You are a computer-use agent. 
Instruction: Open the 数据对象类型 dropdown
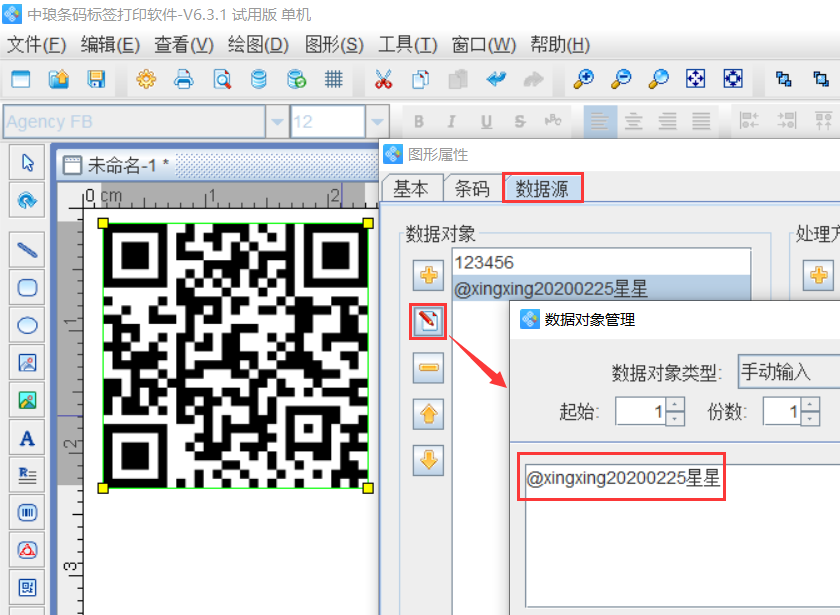788,373
